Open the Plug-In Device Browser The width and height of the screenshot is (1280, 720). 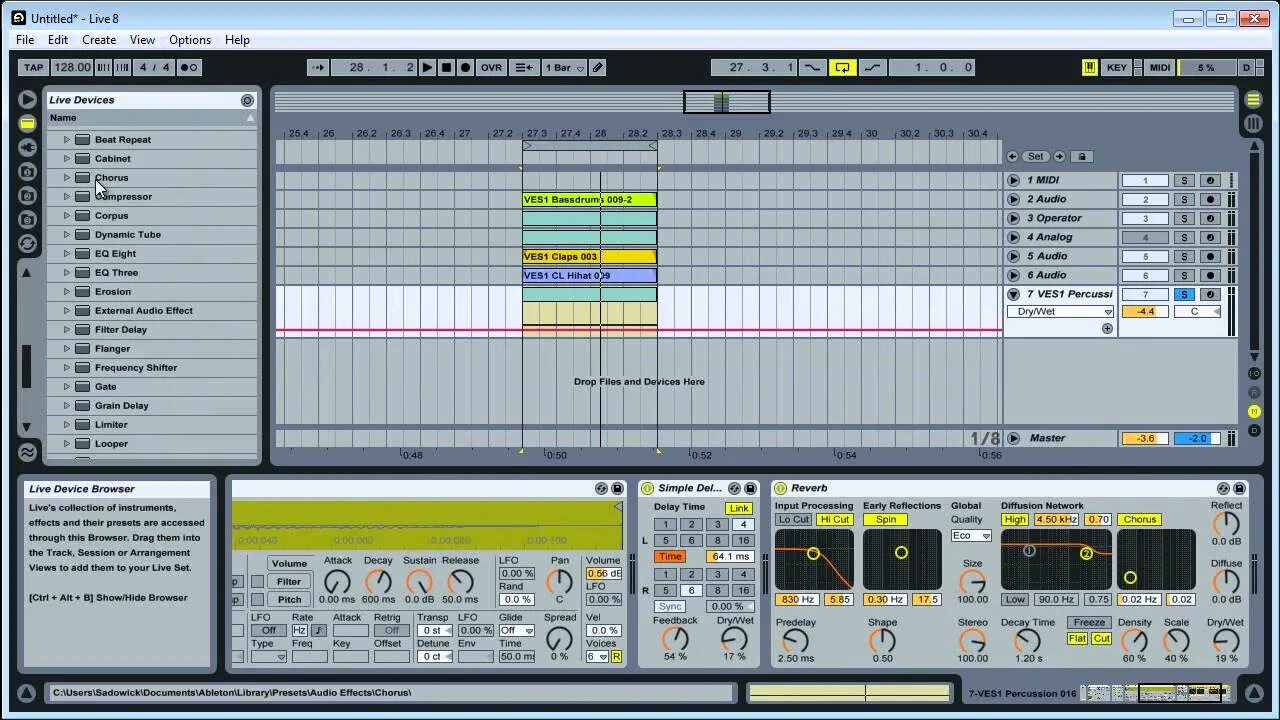[27, 147]
